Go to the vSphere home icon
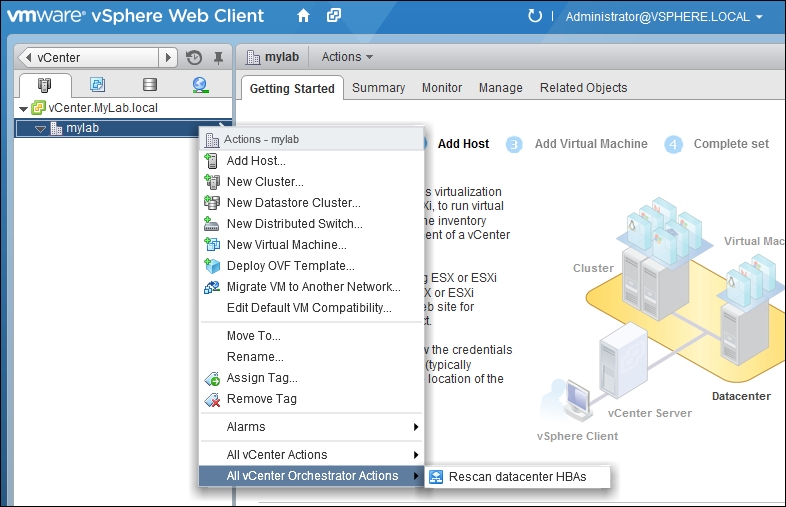 (303, 16)
